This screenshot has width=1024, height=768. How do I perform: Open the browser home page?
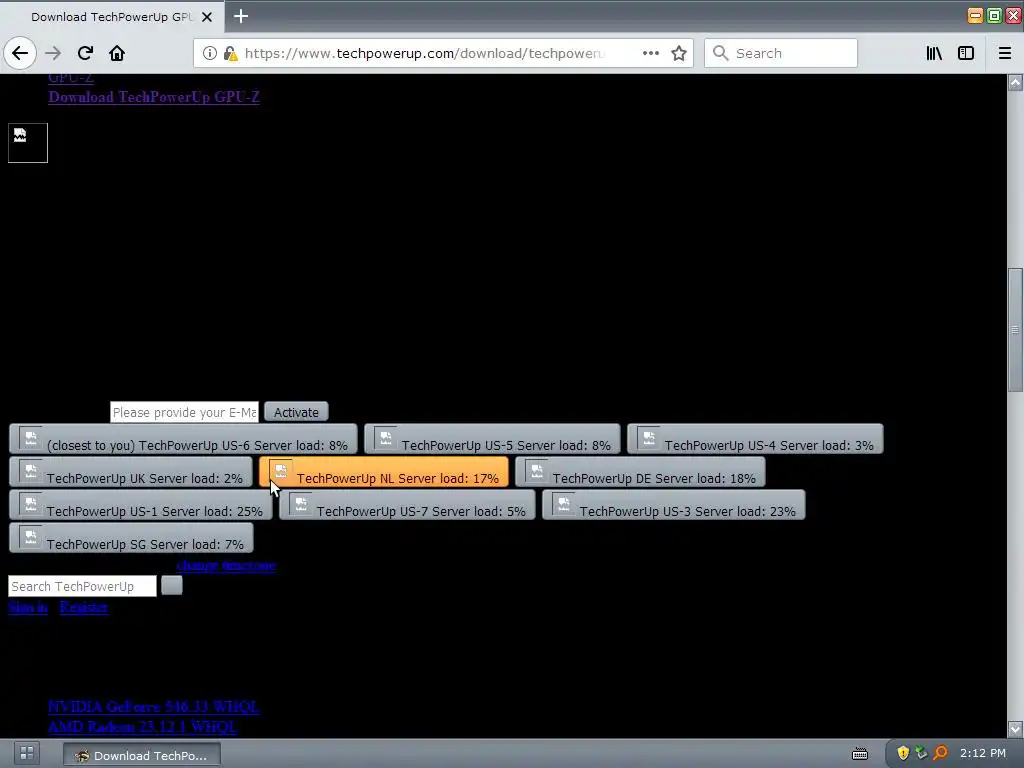[x=117, y=53]
